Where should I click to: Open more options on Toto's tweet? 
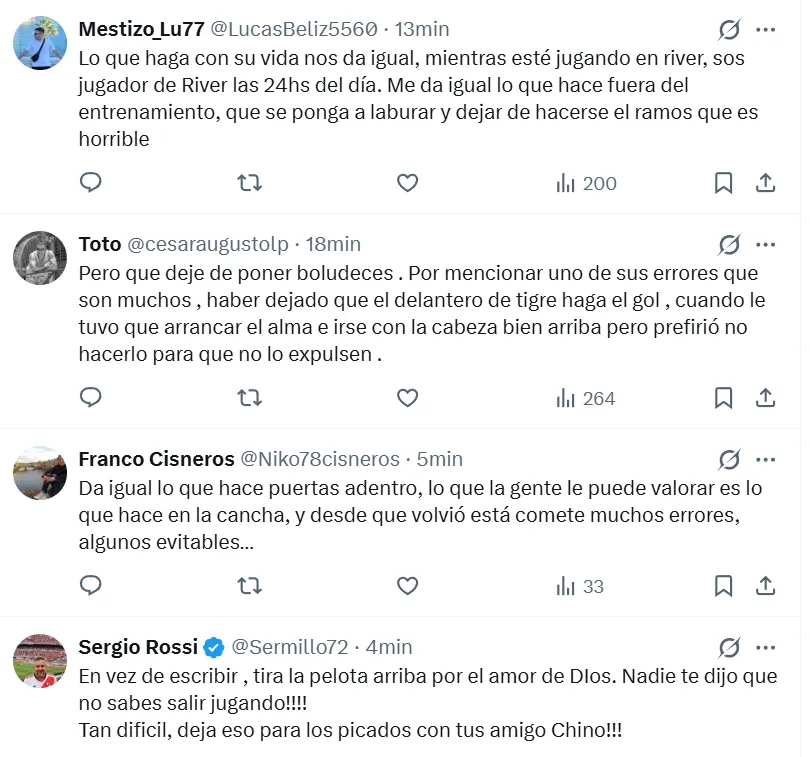coord(765,245)
